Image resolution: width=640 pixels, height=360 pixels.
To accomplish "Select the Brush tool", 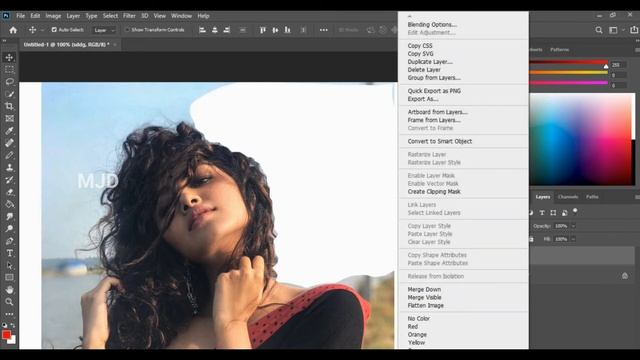I will 9,156.
